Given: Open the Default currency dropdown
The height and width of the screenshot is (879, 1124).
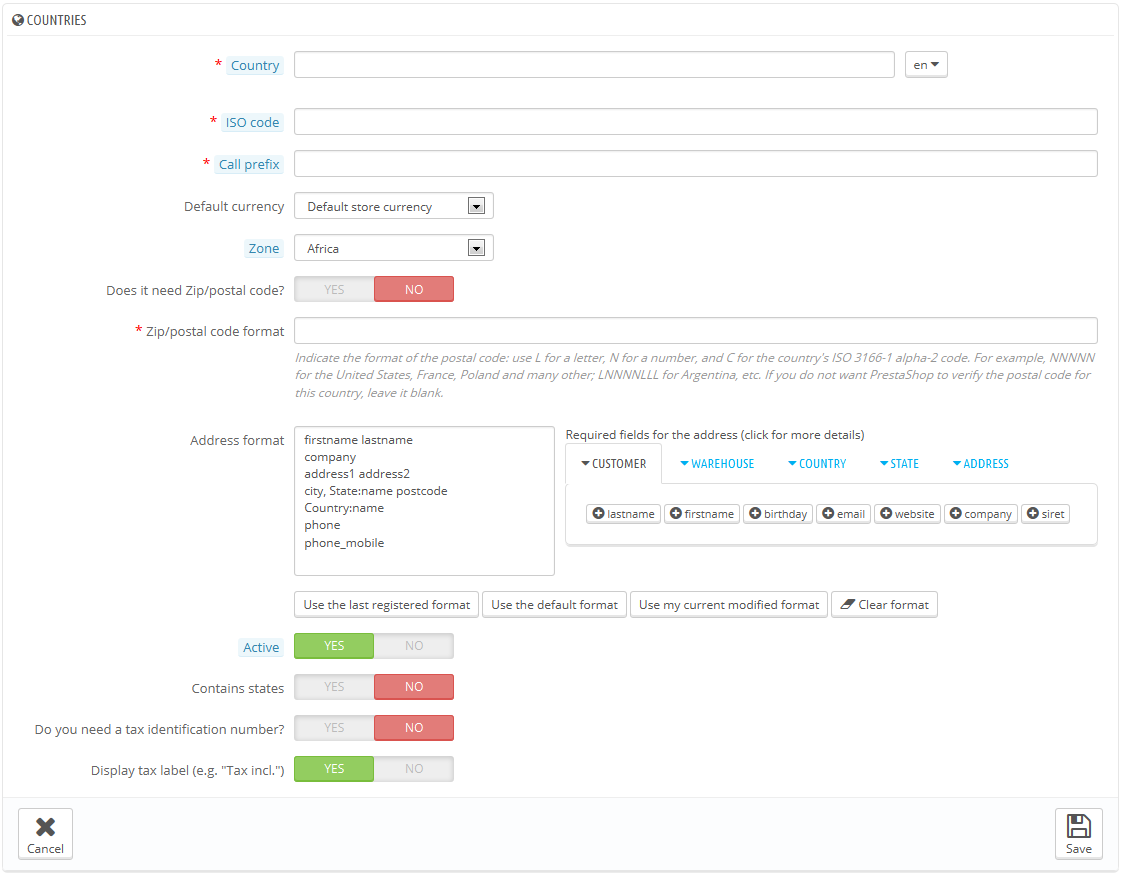Looking at the screenshot, I should (x=394, y=206).
